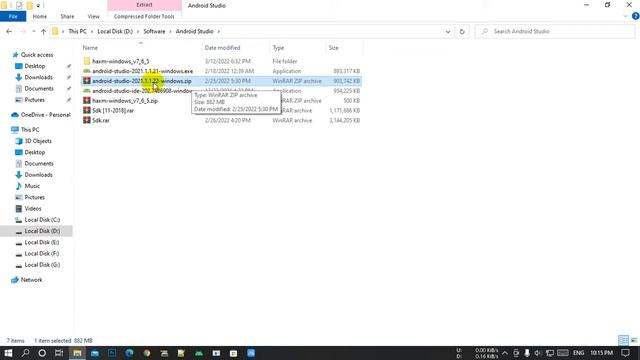Open OneDrive - Personal in sidebar

(45, 115)
